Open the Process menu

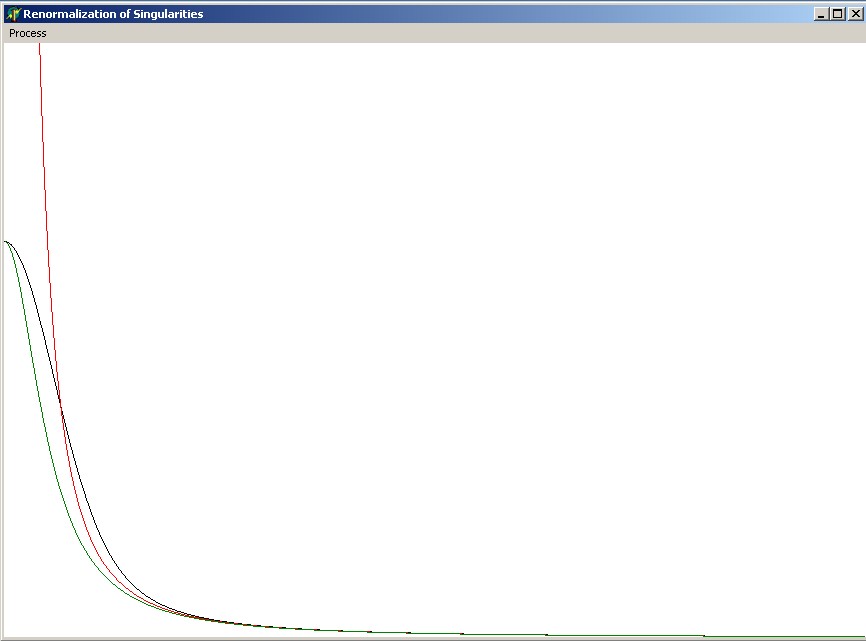pos(28,33)
